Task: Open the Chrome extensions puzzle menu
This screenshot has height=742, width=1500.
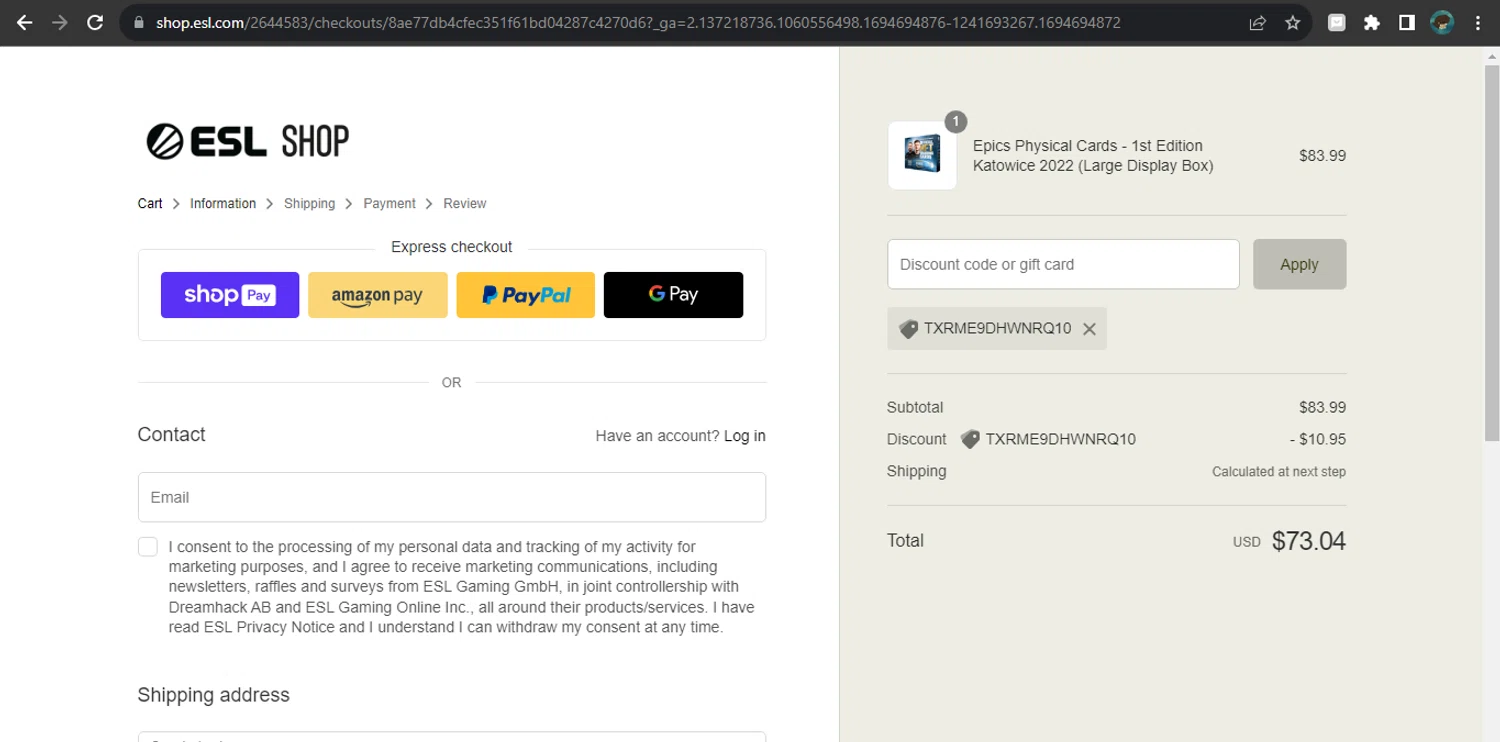Action: coord(1372,22)
